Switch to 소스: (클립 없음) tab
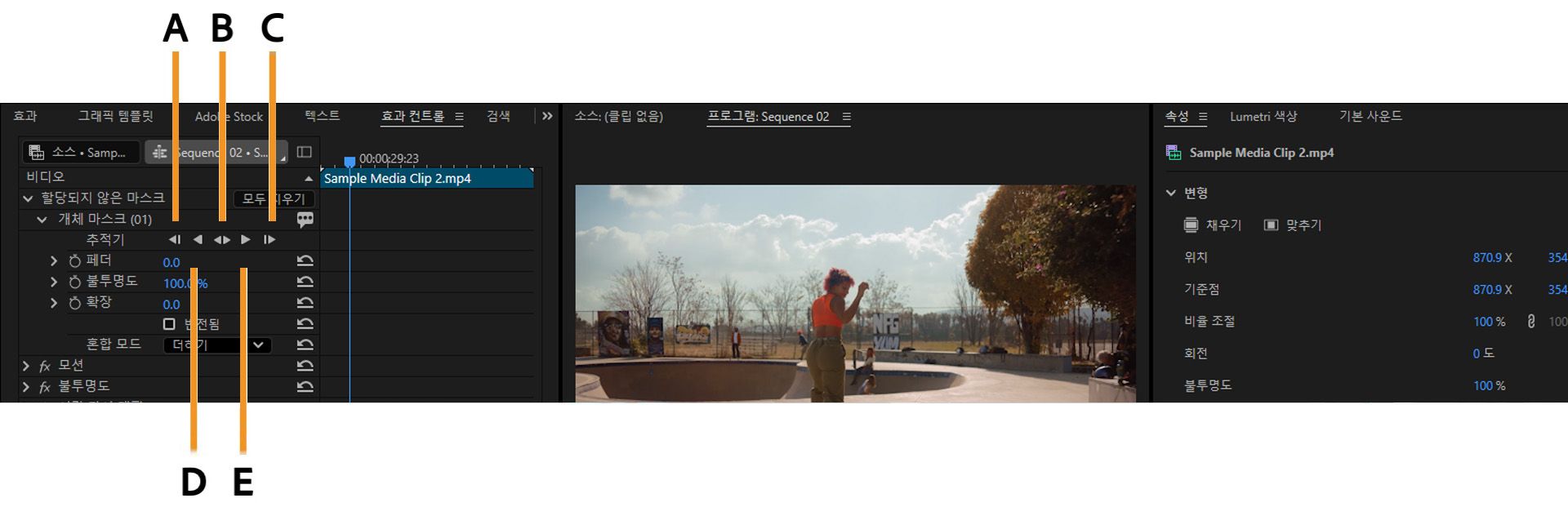Screen dimensions: 1568x507 [618, 116]
